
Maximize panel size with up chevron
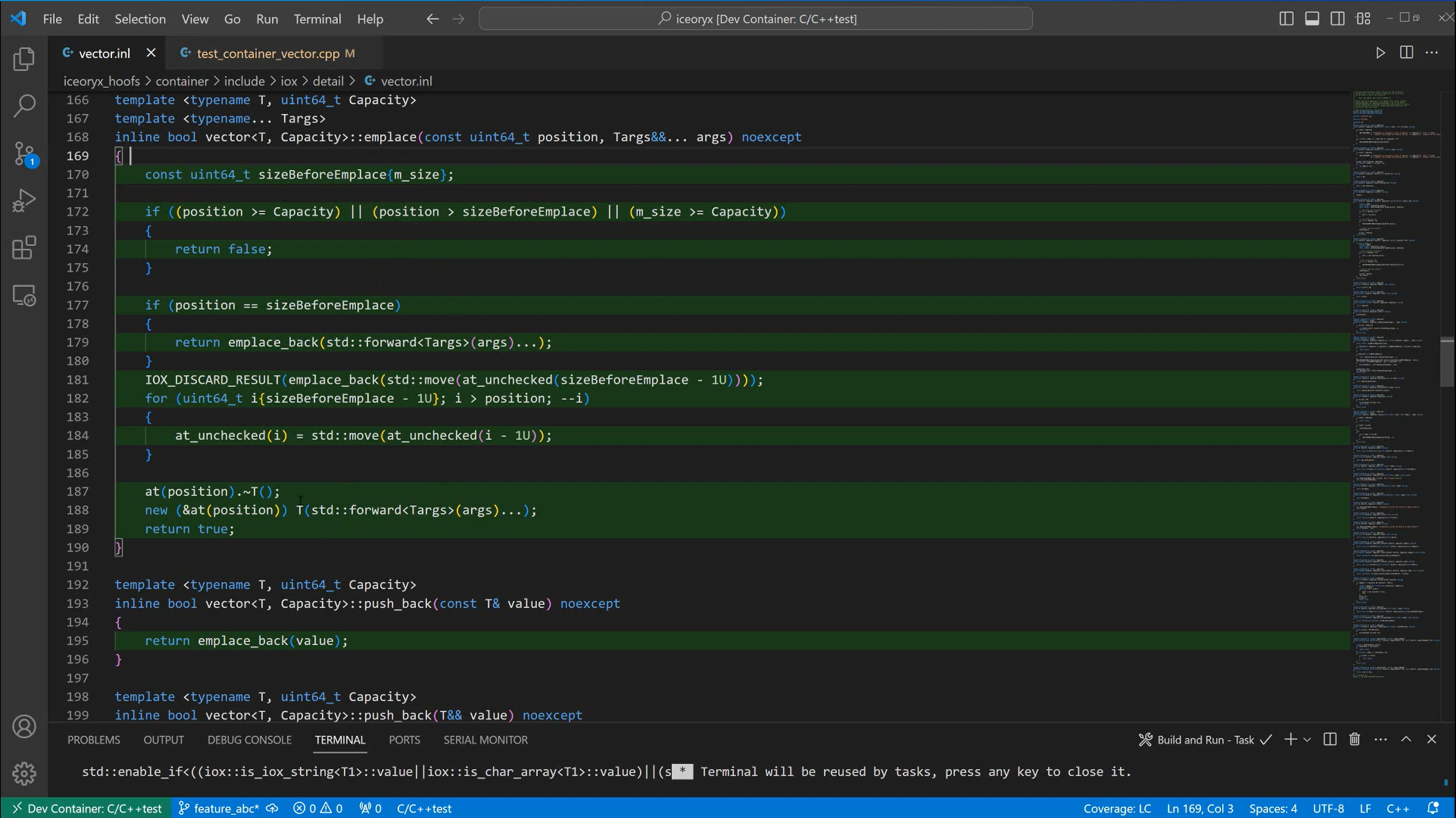(x=1406, y=739)
